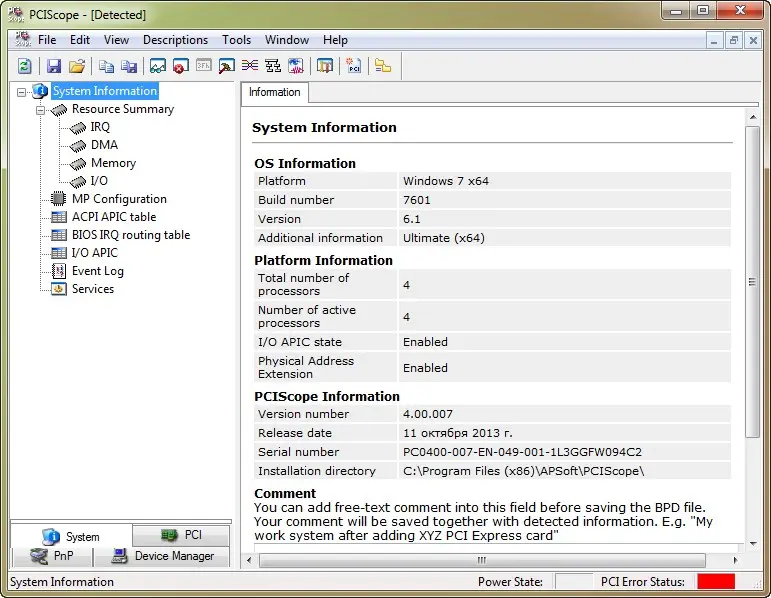Viewport: 771px width, 598px height.
Task: Click the black tree hierarchy toolbar icon
Action: tap(273, 66)
